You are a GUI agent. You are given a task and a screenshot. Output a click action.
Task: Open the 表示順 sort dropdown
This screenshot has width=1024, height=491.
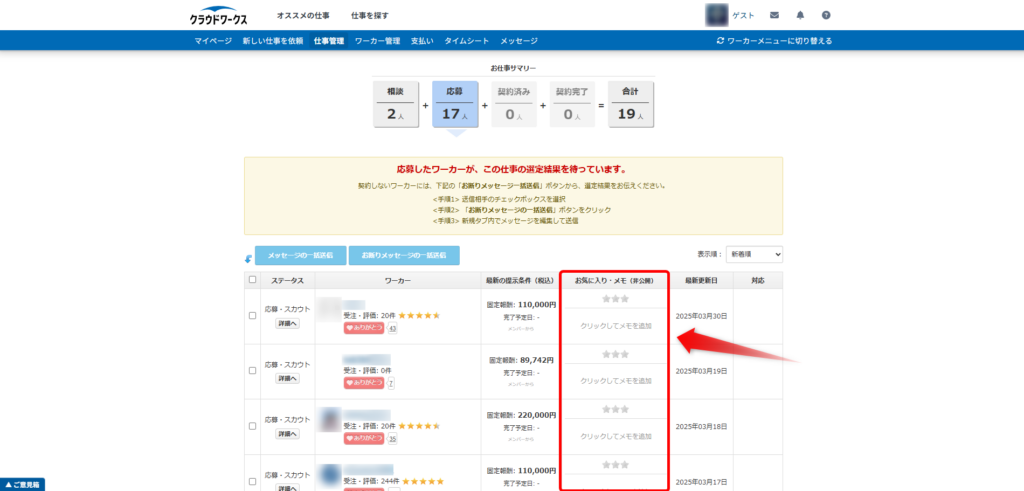pyautogui.click(x=754, y=255)
